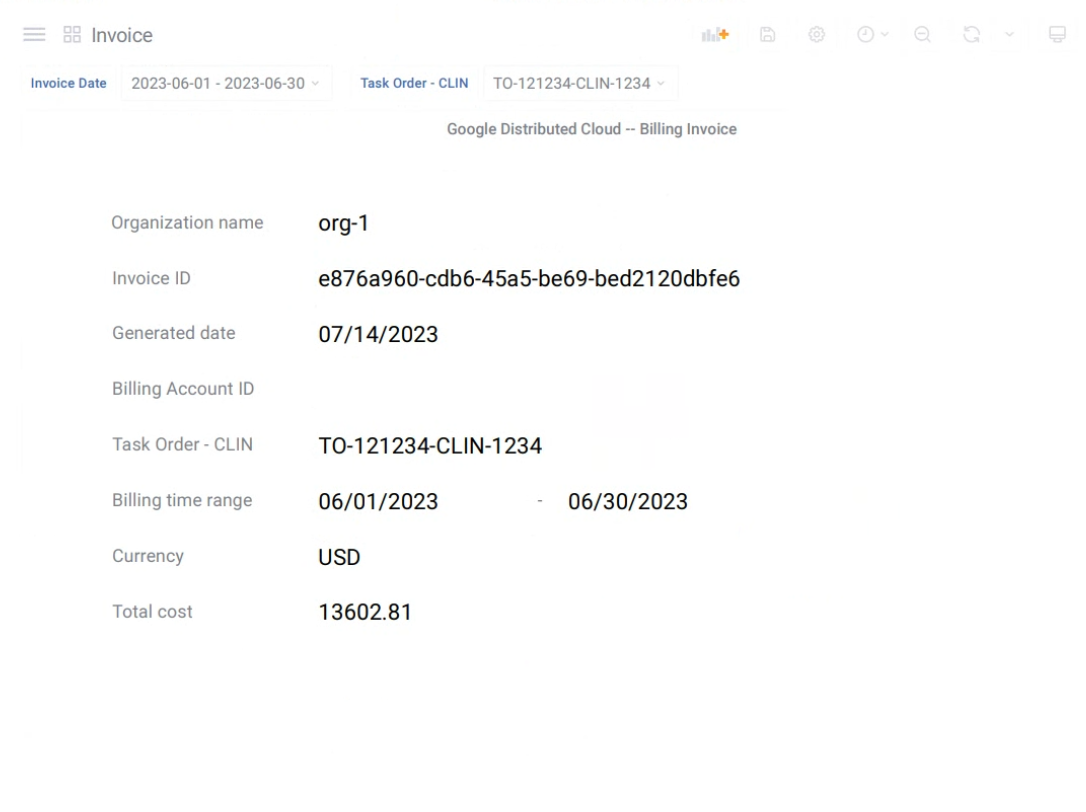Click the org-1 organization name value

point(344,223)
